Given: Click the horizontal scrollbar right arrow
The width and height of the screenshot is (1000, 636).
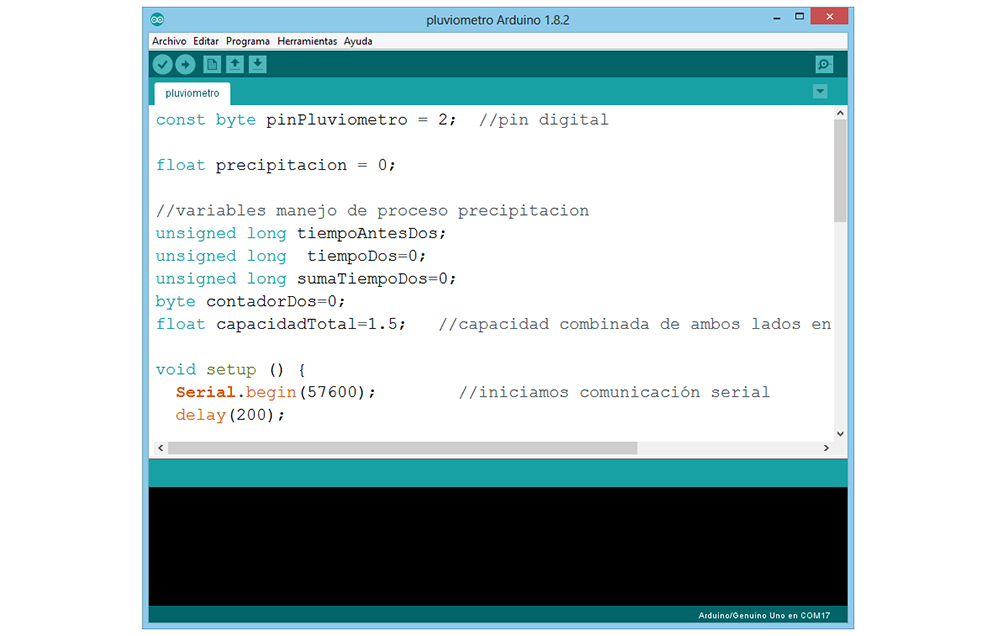Looking at the screenshot, I should (825, 448).
